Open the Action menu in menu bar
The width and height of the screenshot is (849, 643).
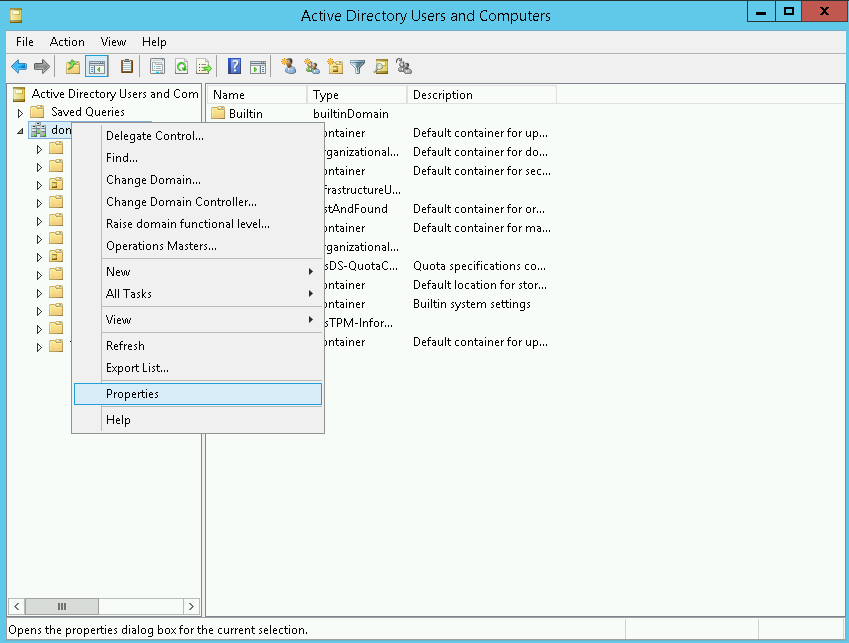[67, 42]
